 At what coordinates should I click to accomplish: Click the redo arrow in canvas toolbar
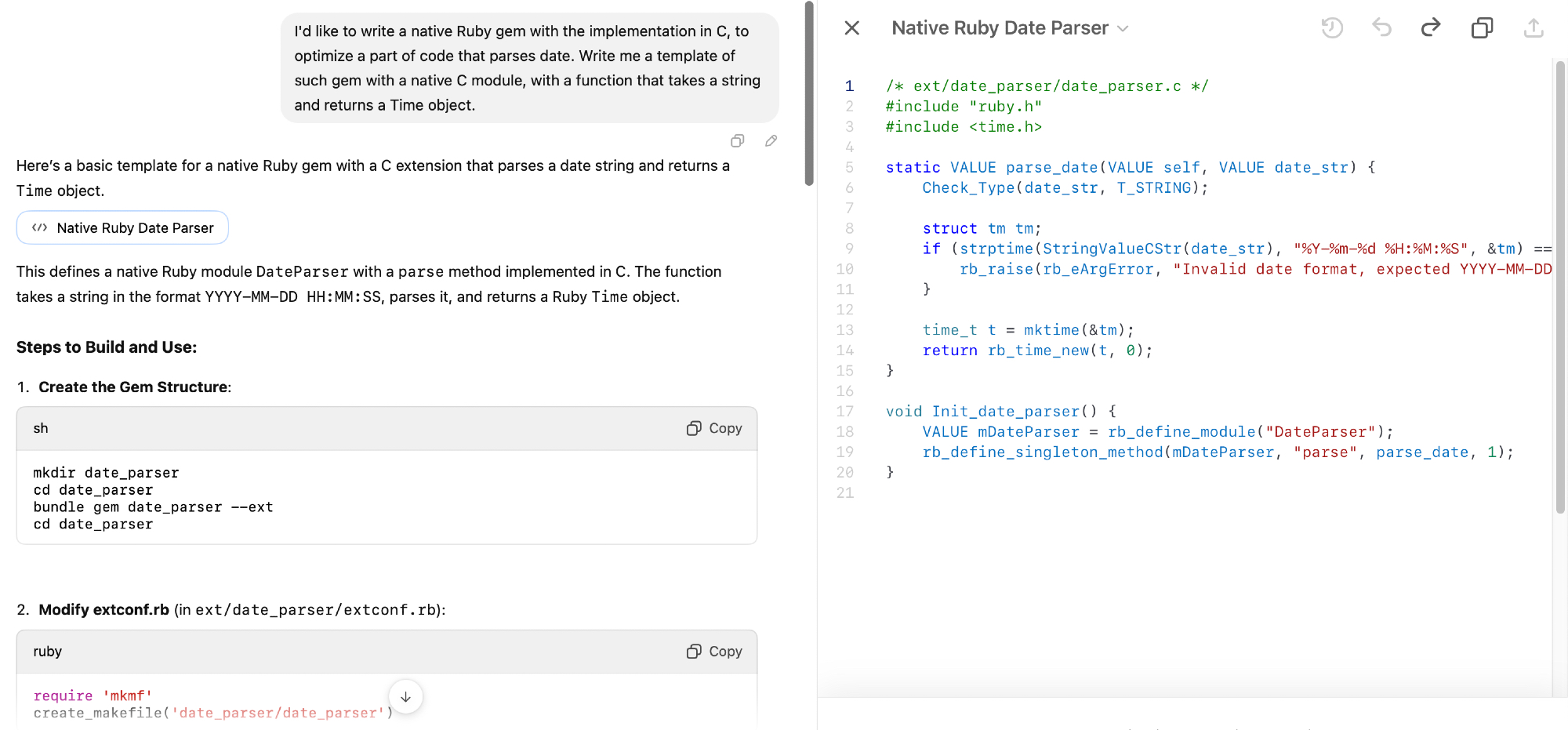pyautogui.click(x=1431, y=28)
